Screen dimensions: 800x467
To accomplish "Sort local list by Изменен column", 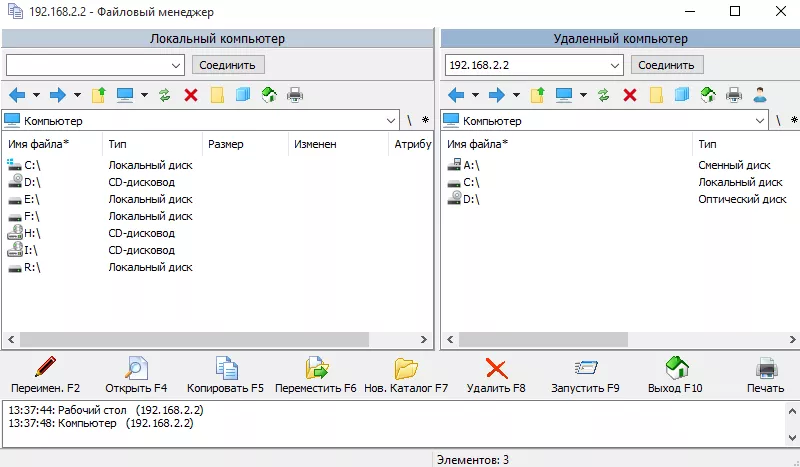I will pos(338,144).
